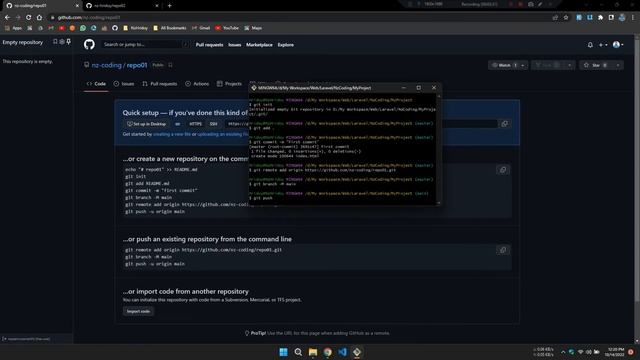Click the Import code button
640x360 pixels.
pyautogui.click(x=138, y=311)
